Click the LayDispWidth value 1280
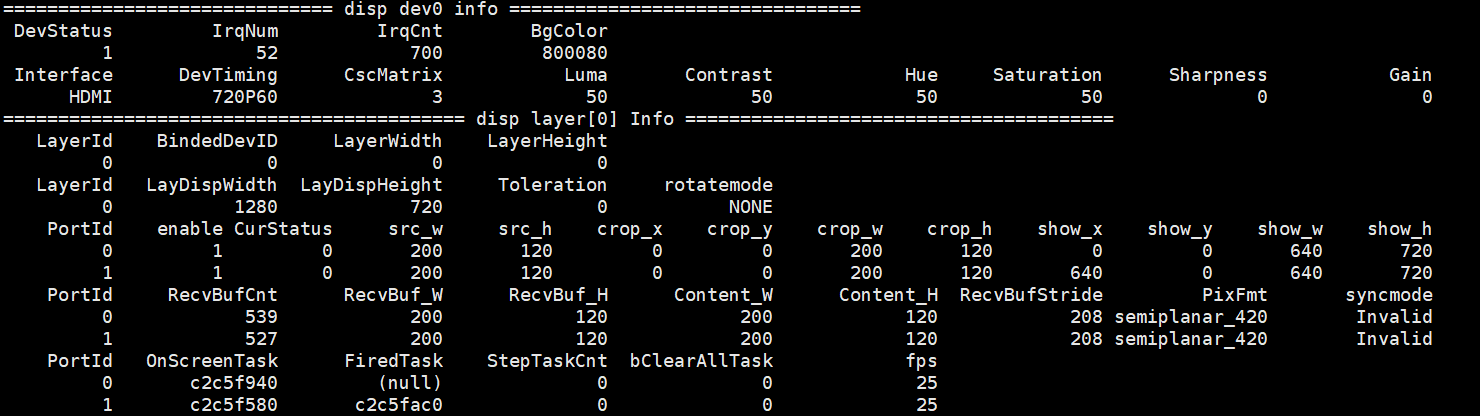Image resolution: width=1480 pixels, height=416 pixels. pos(255,207)
